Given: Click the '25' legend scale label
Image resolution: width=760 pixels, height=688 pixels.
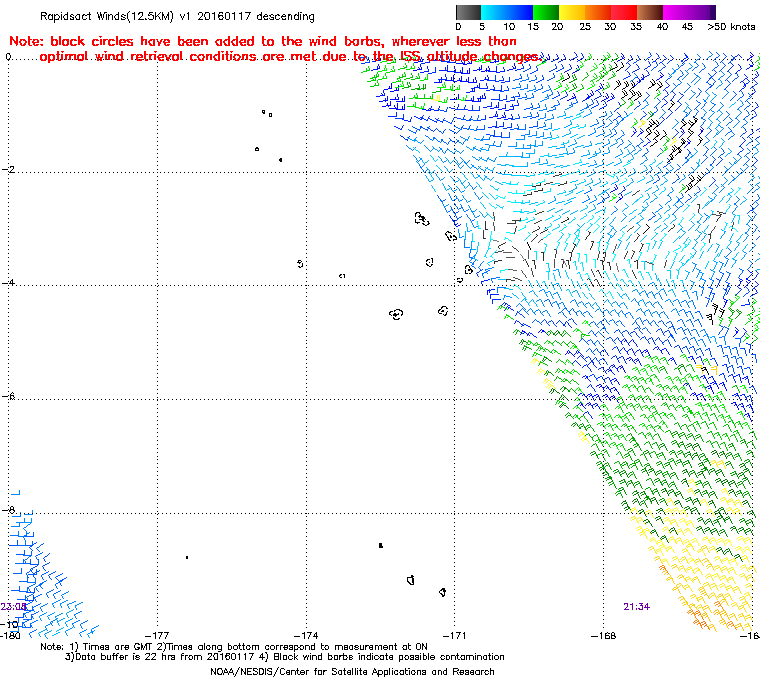Looking at the screenshot, I should tap(585, 27).
